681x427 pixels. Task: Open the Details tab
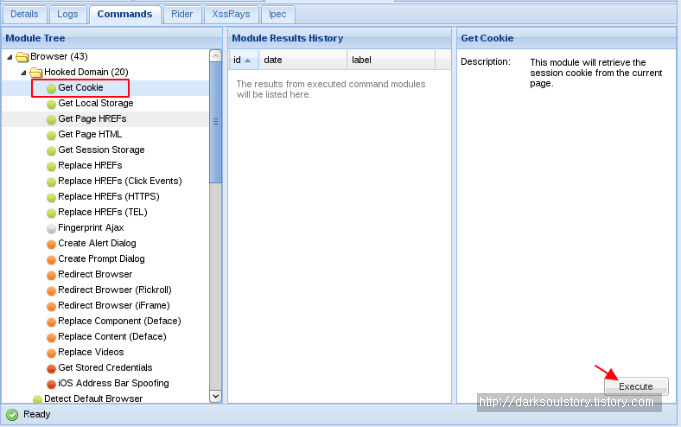click(x=24, y=14)
